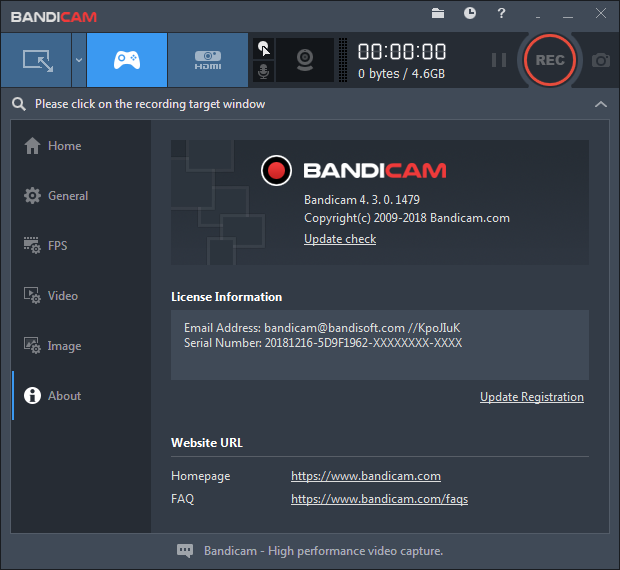
Task: Open scheduled recording clock icon
Action: pos(470,13)
